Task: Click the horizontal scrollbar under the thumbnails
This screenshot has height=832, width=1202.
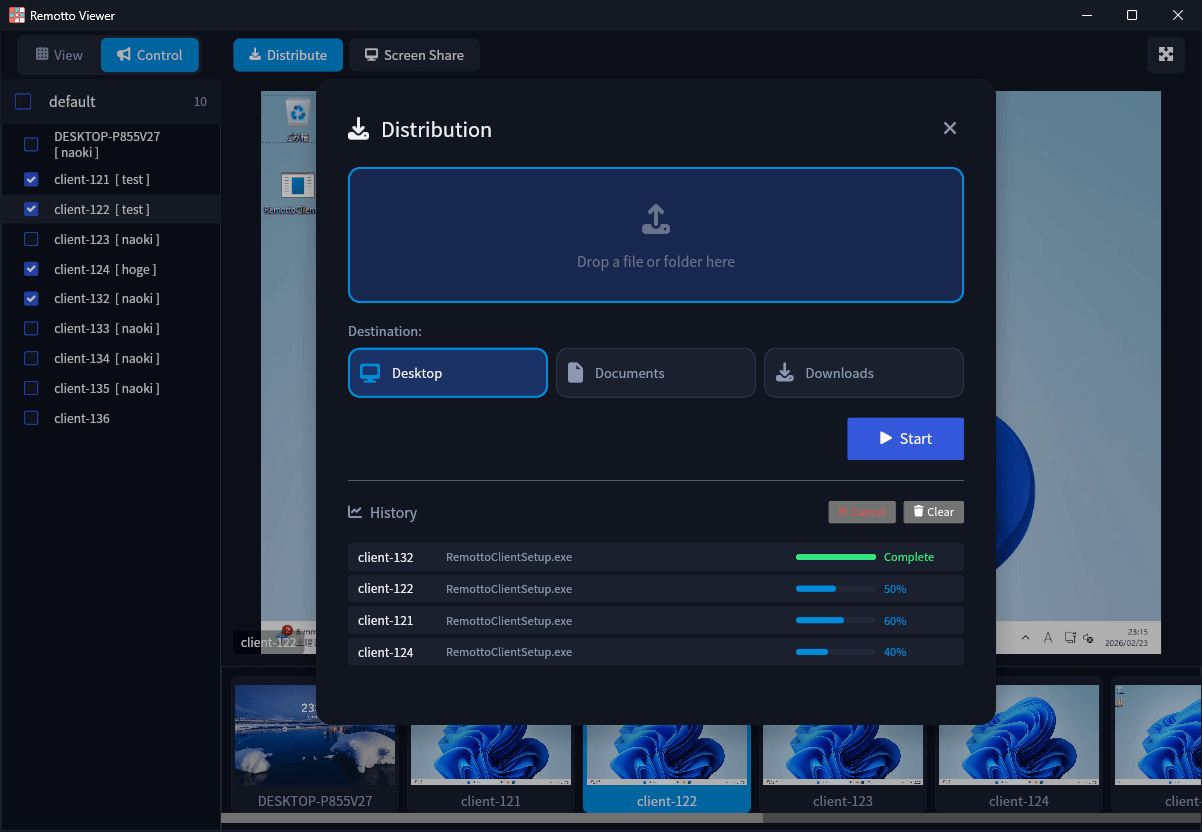Action: pyautogui.click(x=491, y=818)
